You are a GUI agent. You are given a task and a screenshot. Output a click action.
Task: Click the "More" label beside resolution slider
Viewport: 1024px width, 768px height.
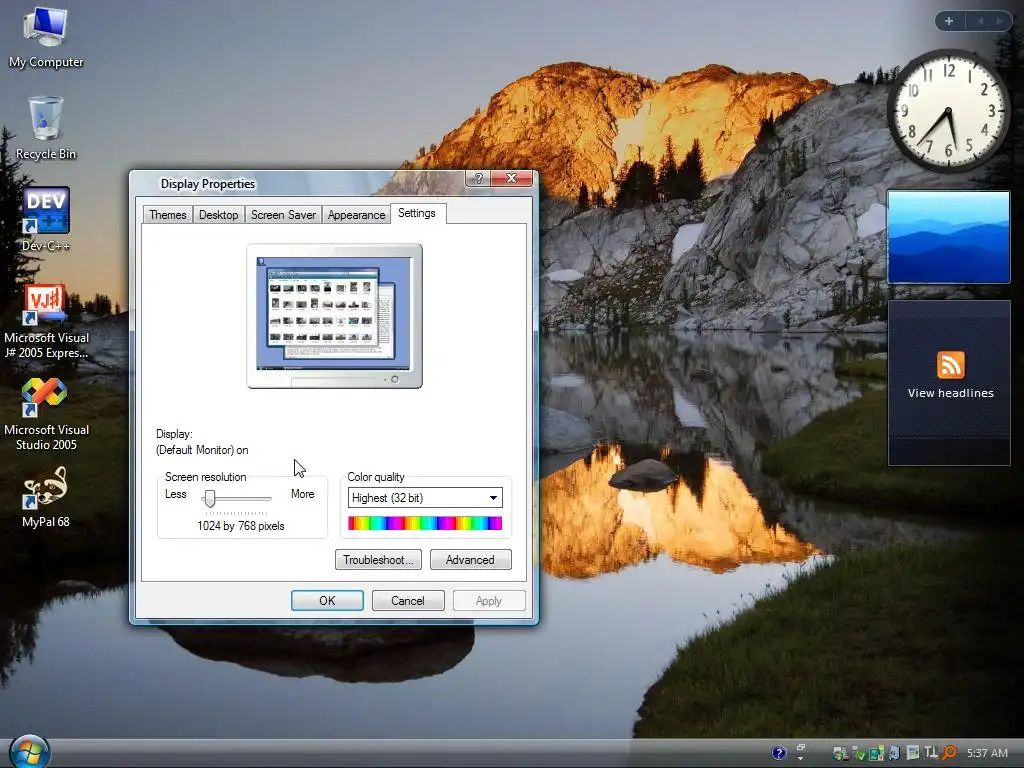[x=302, y=494]
